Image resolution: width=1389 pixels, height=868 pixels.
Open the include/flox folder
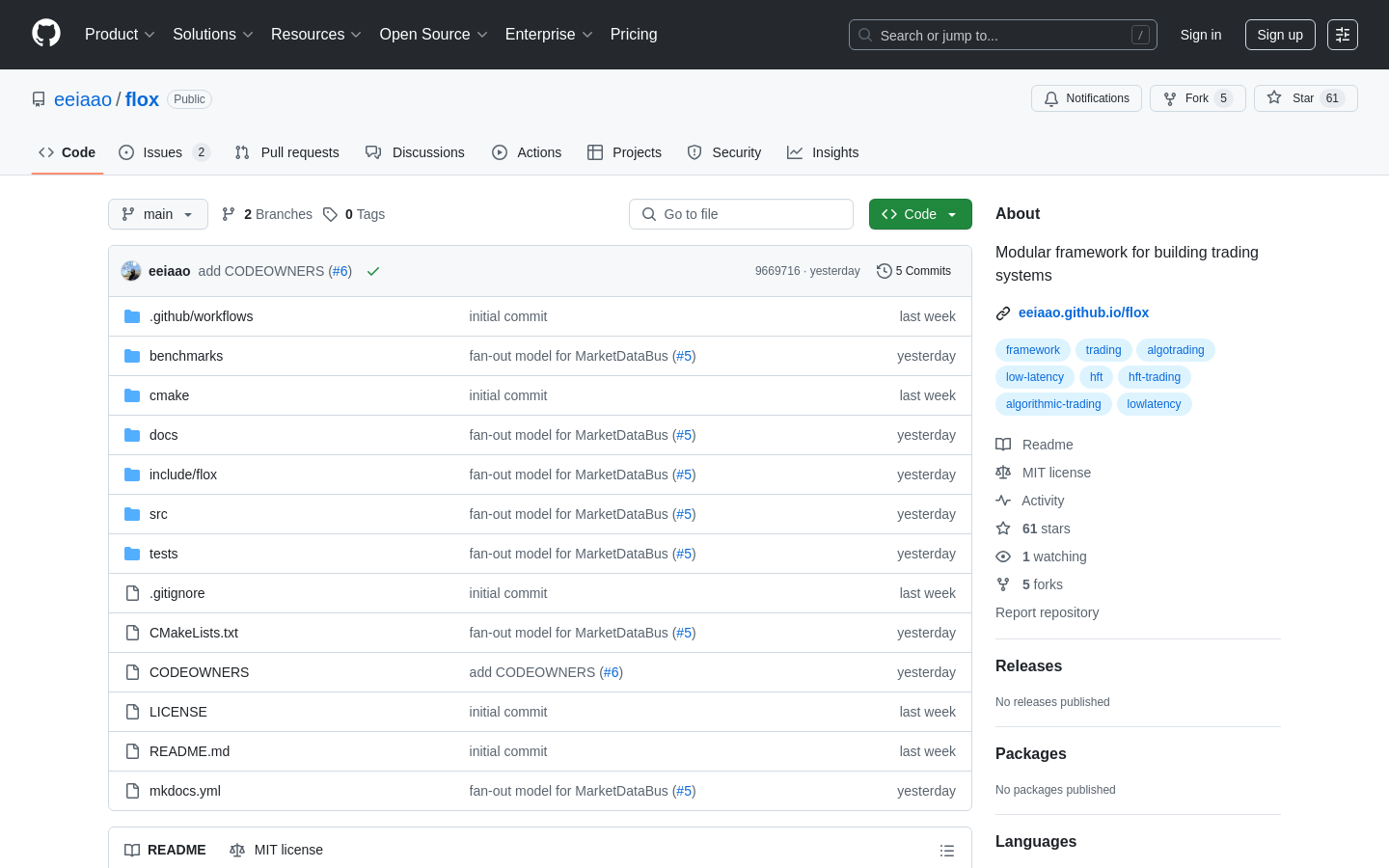pos(183,475)
